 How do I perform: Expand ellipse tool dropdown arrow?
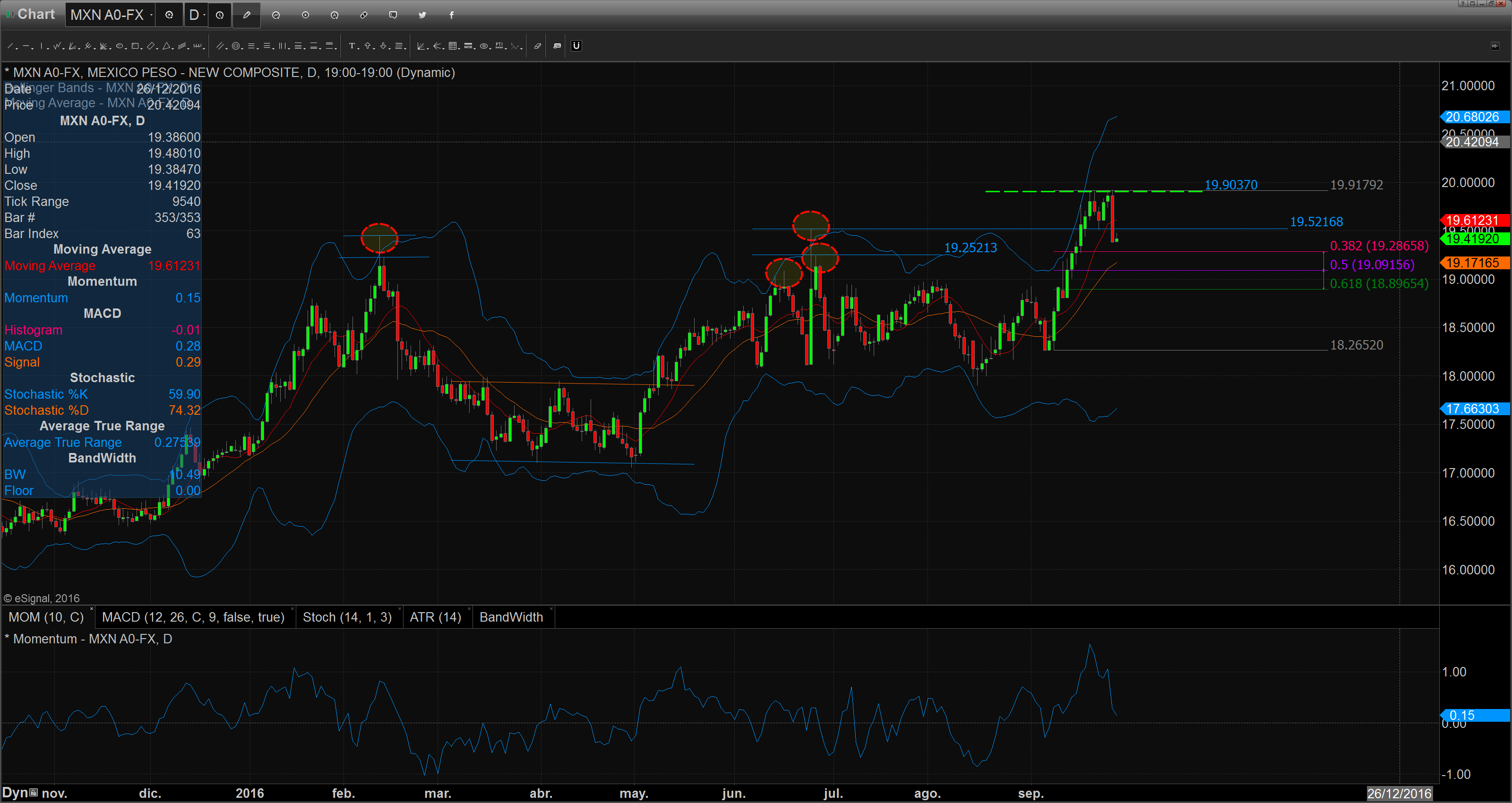coord(126,49)
